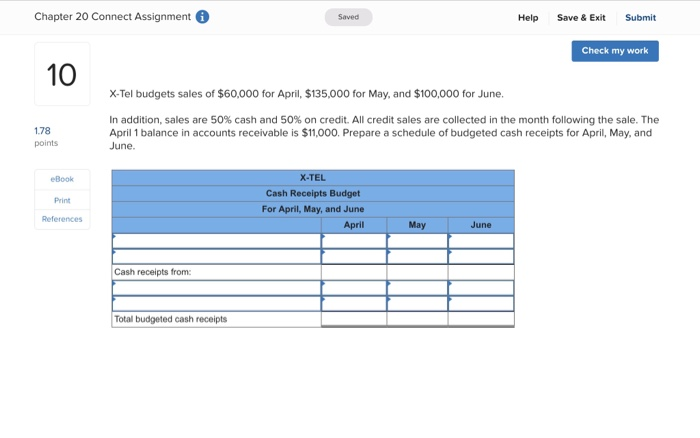Open the Help menu
This screenshot has height=438, width=700.
528,18
